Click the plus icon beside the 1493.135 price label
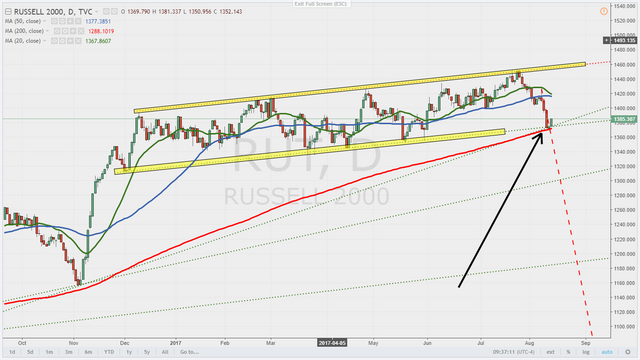Image resolution: width=640 pixels, height=360 pixels. [607, 40]
